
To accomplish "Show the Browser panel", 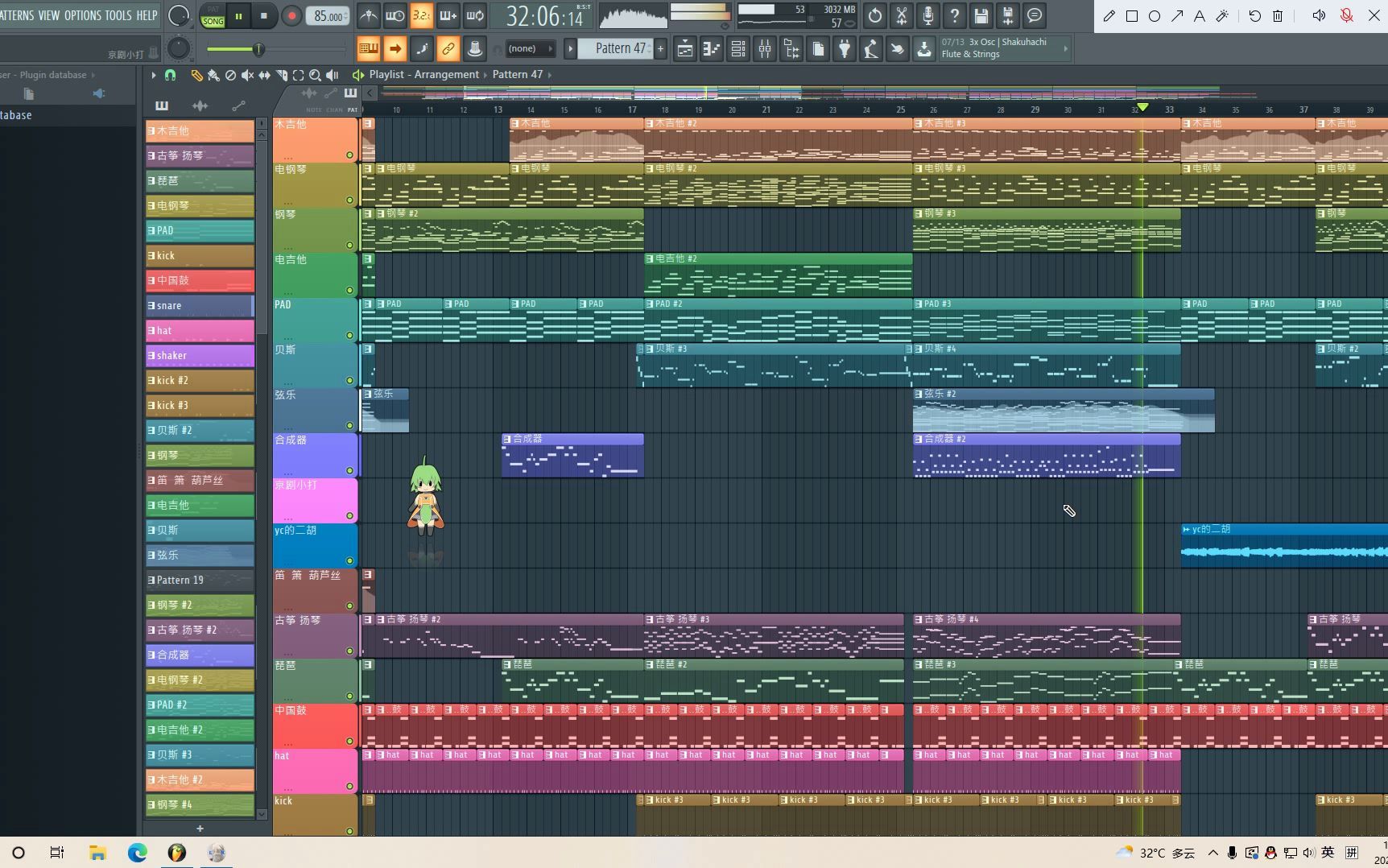I will pyautogui.click(x=791, y=49).
